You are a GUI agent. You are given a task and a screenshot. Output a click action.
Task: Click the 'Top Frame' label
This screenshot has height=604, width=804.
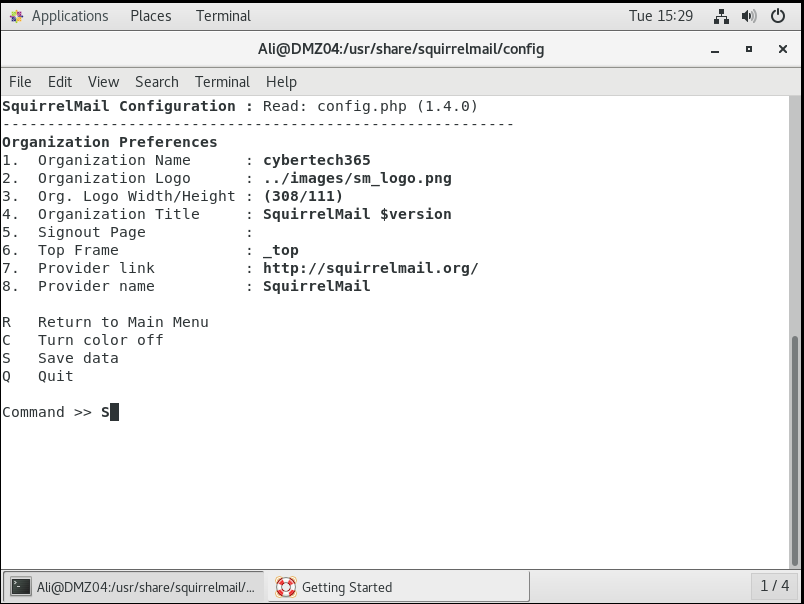pos(78,250)
